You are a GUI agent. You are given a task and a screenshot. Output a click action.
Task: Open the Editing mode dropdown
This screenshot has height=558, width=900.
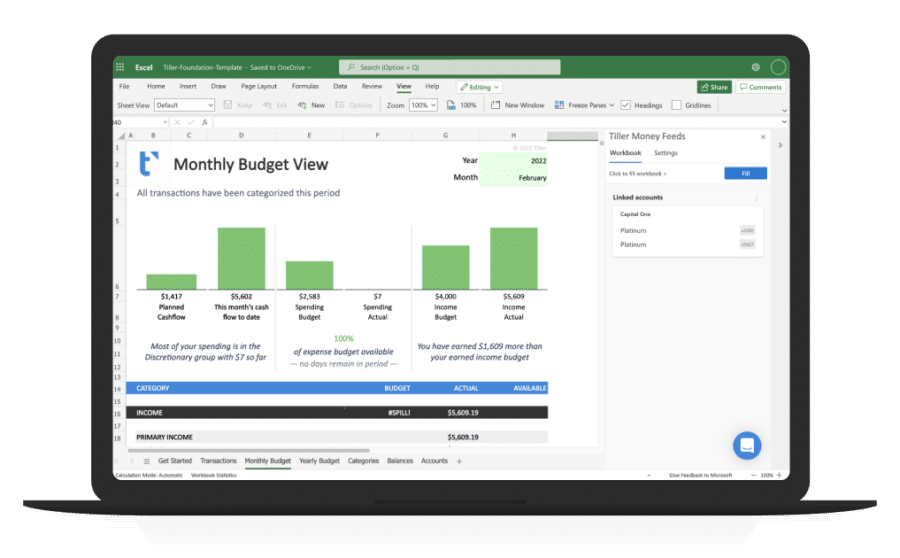pyautogui.click(x=479, y=87)
